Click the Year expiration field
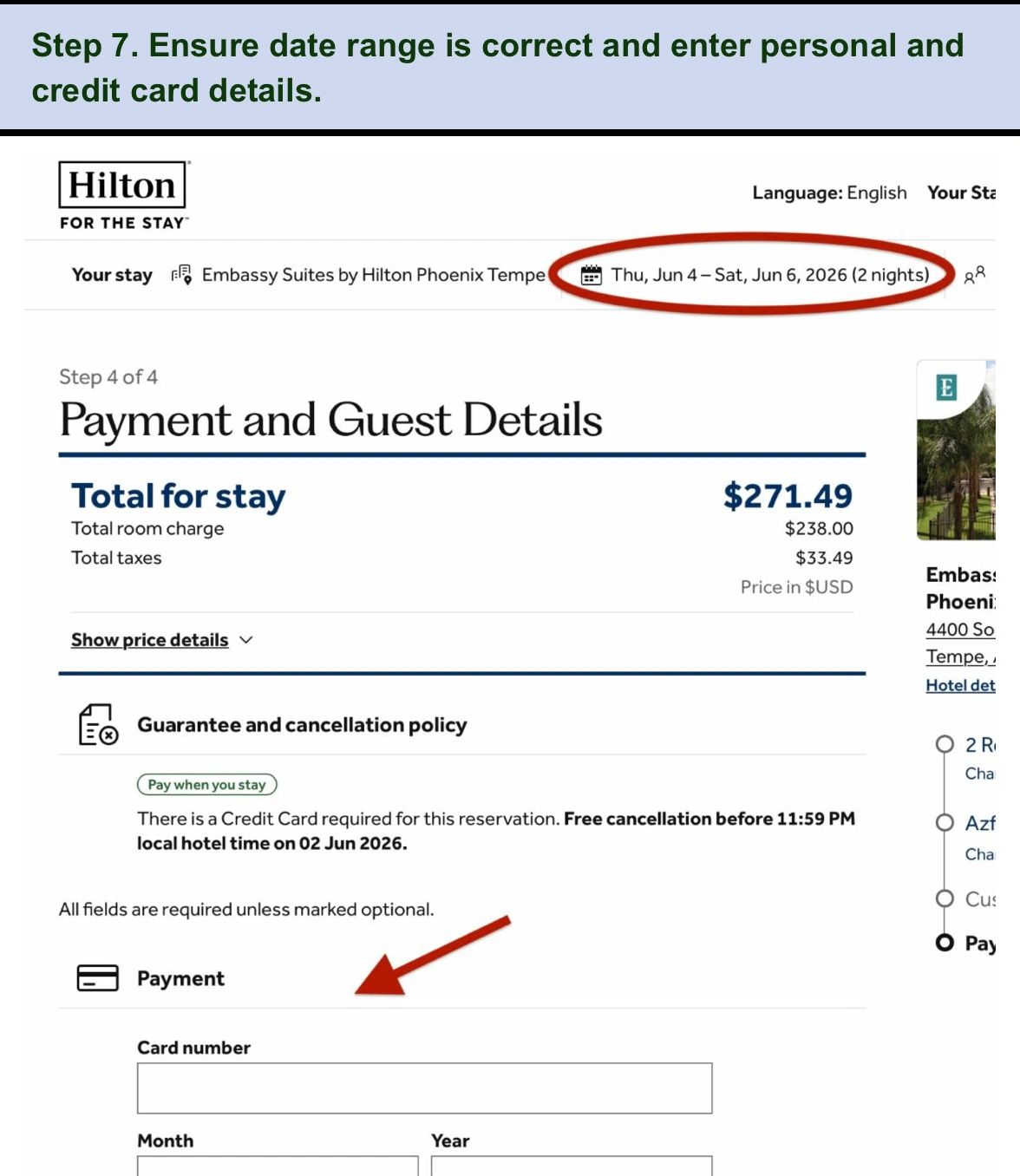This screenshot has height=1176, width=1020. [572, 1166]
